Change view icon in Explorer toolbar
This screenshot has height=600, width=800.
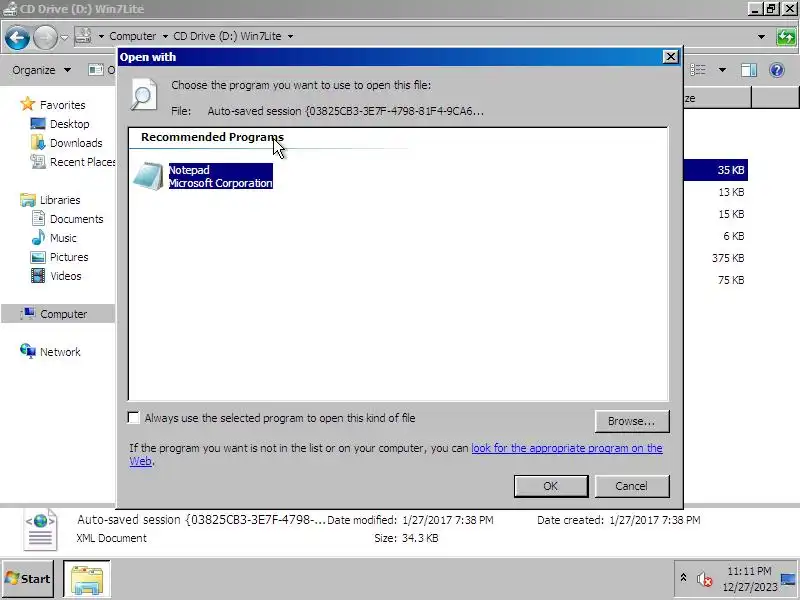tap(698, 70)
